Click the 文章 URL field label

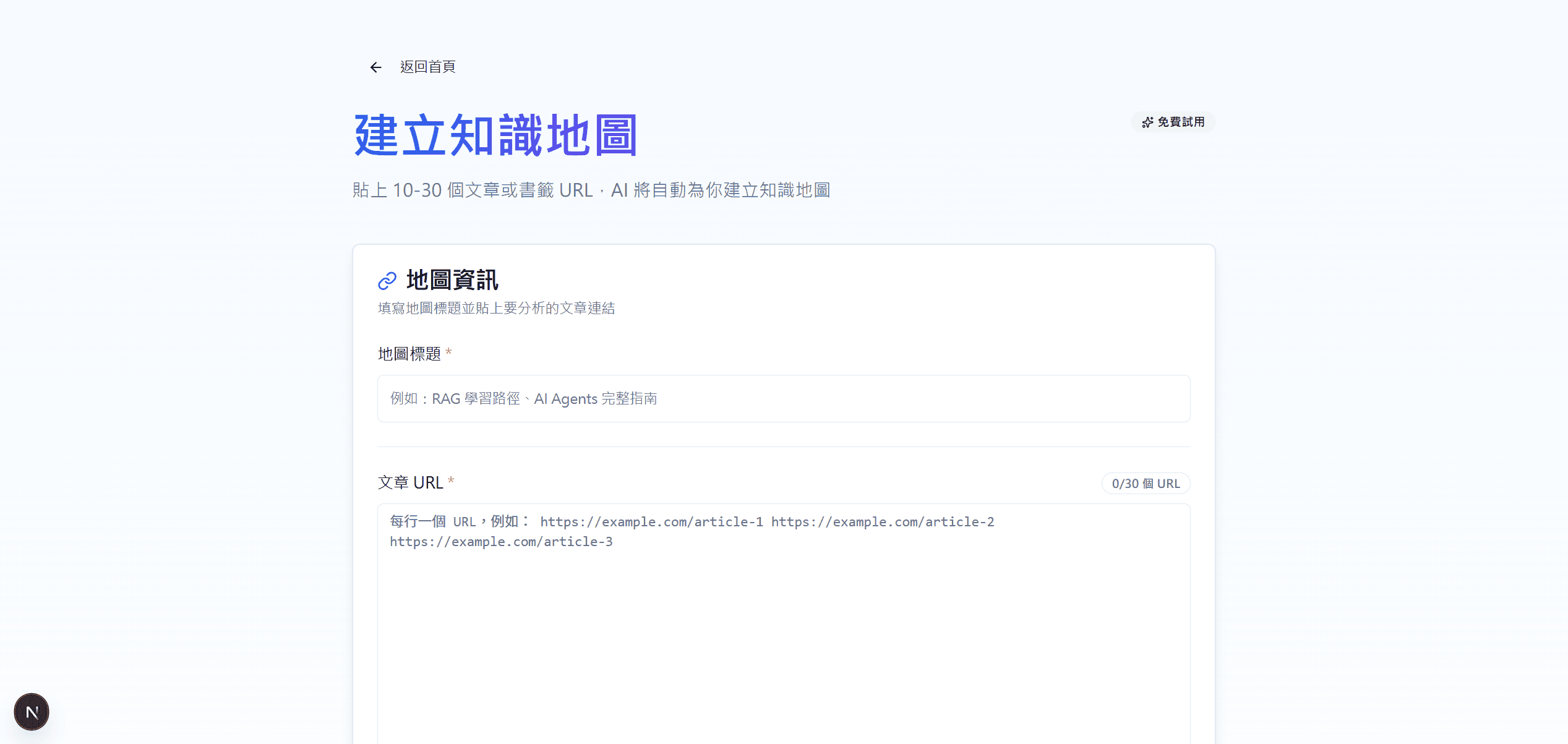coord(410,482)
